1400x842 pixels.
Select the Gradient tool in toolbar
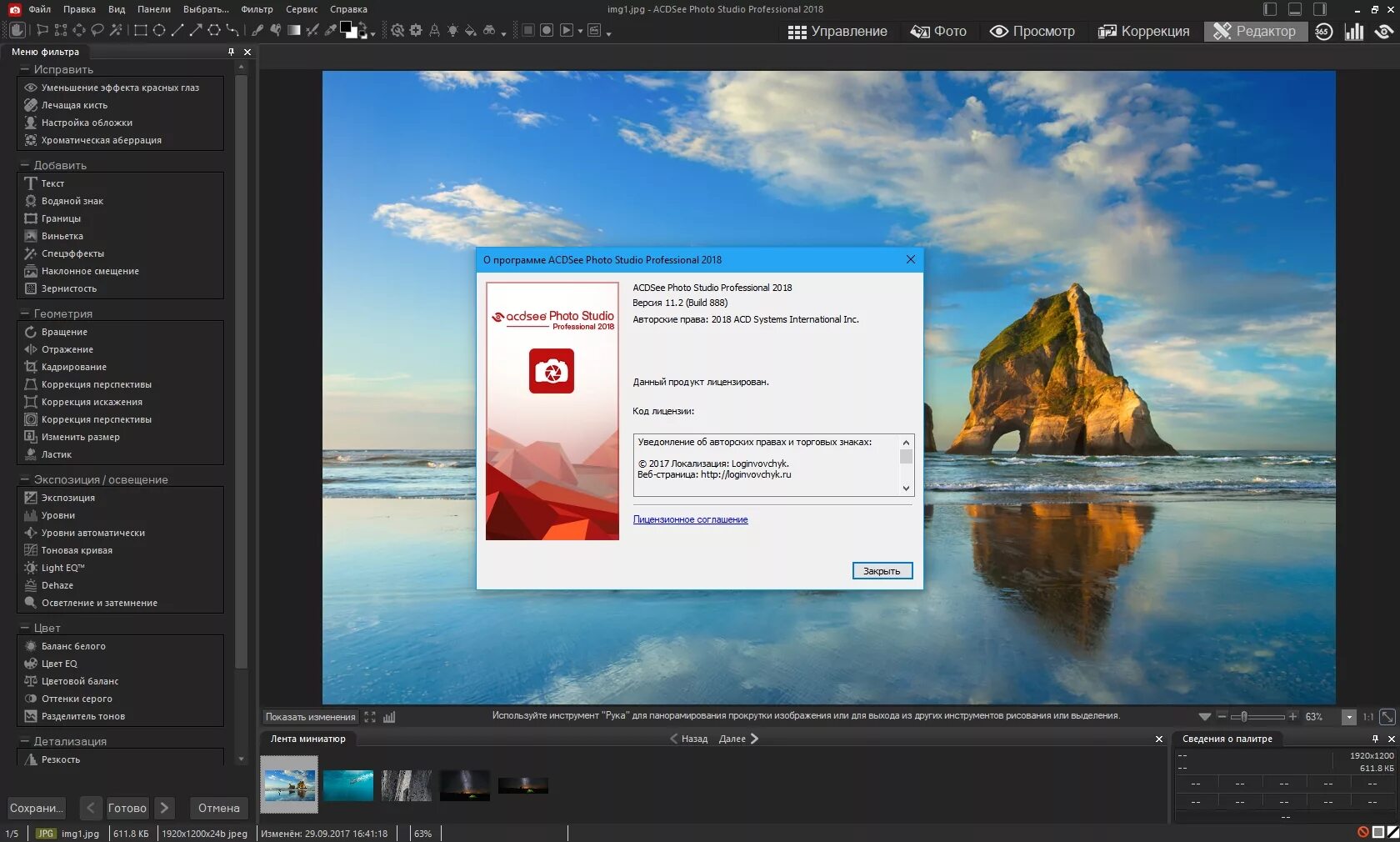pos(294,30)
